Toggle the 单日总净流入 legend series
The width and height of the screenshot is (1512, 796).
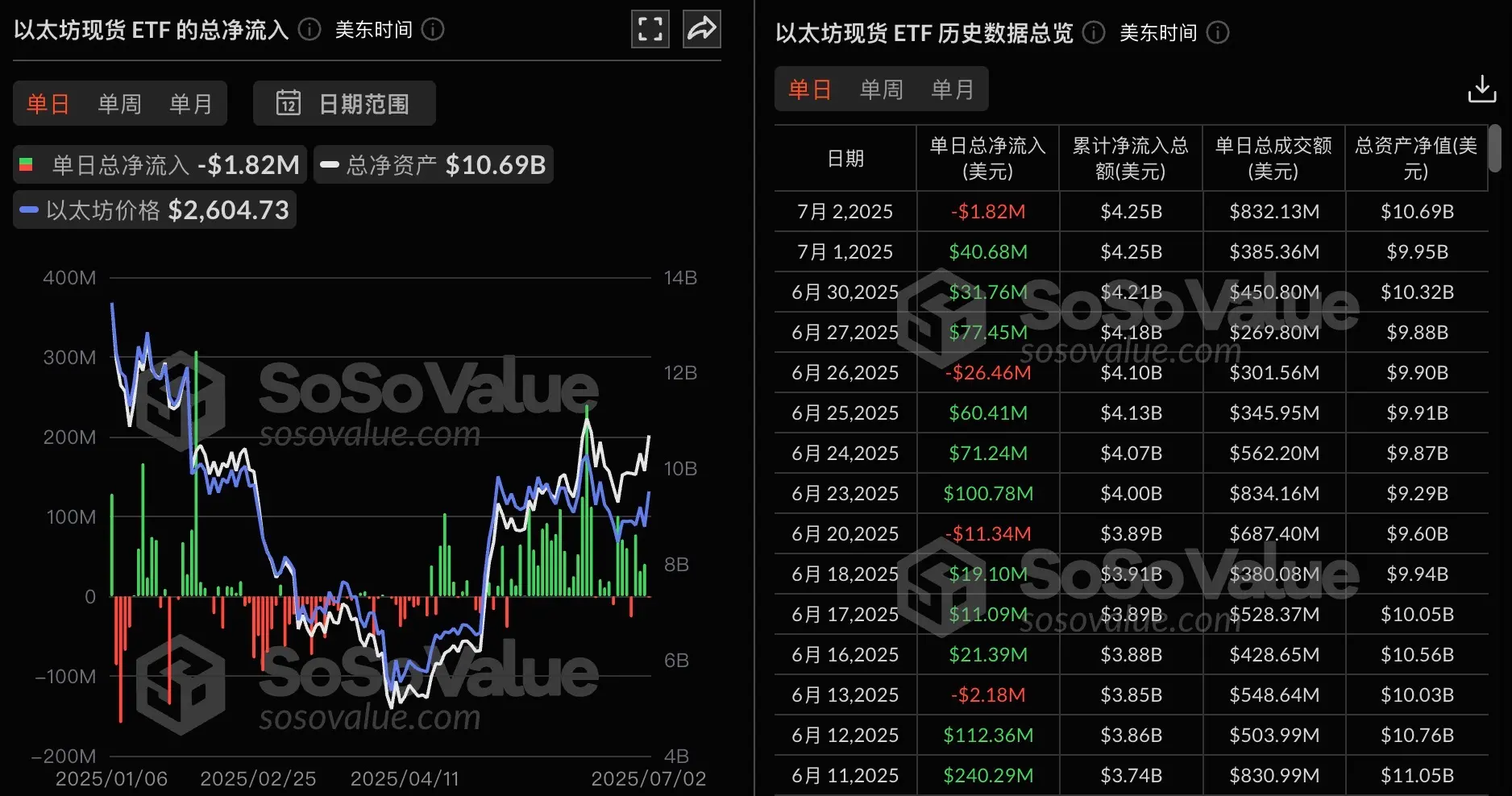[158, 164]
